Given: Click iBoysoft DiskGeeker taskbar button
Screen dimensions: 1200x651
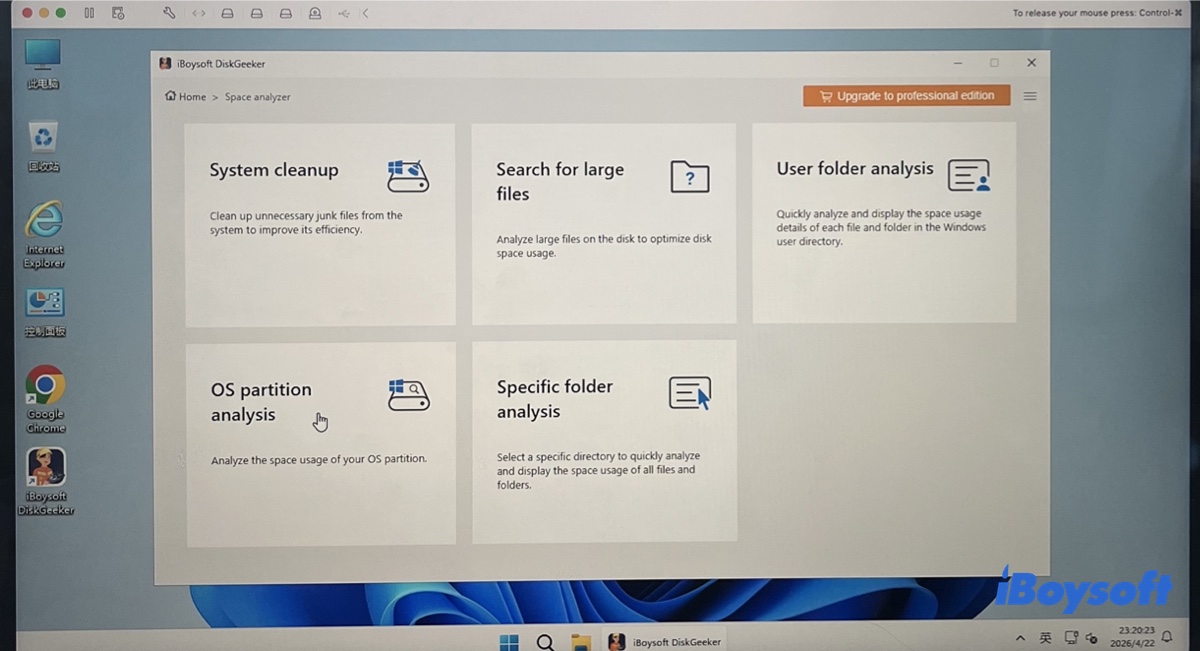Looking at the screenshot, I should click(x=664, y=642).
